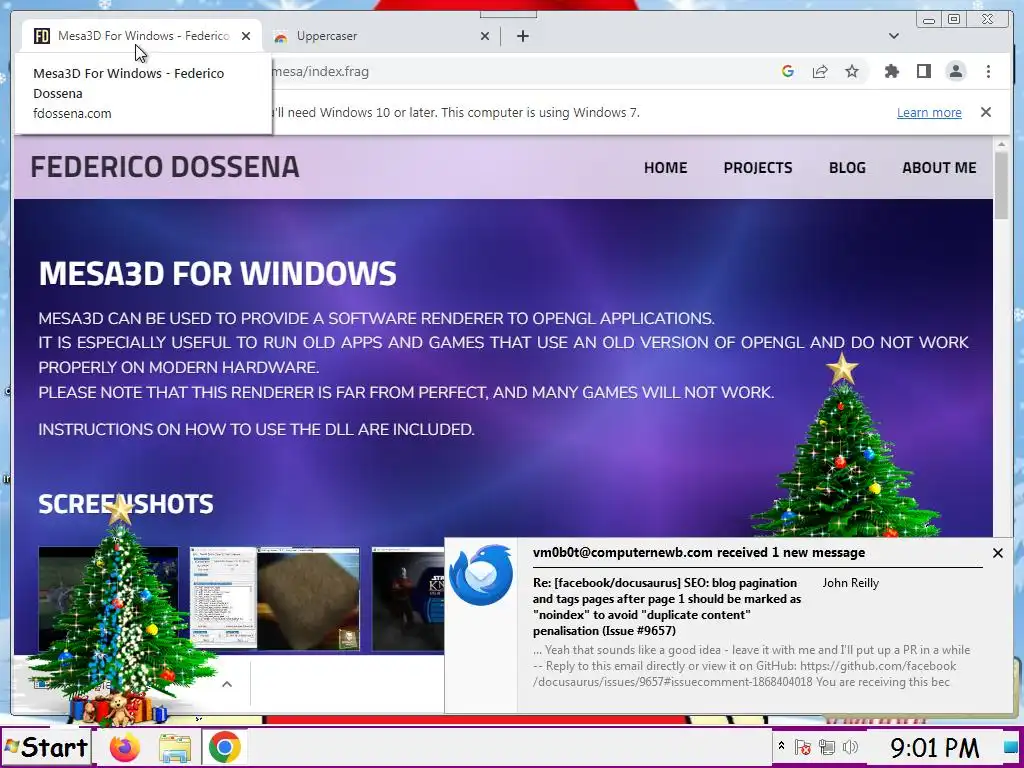
Task: Open the Chrome profile avatar
Action: (x=956, y=71)
